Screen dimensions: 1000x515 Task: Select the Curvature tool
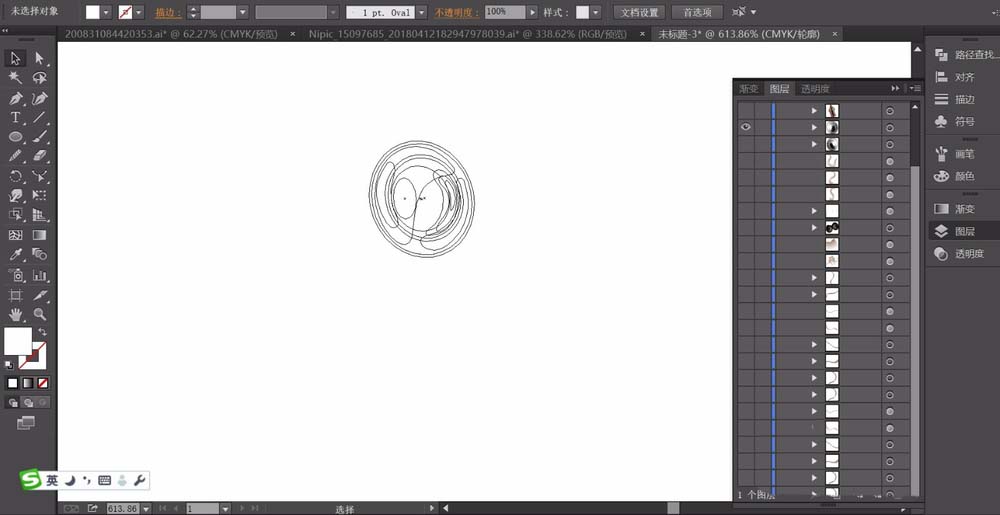pyautogui.click(x=40, y=98)
